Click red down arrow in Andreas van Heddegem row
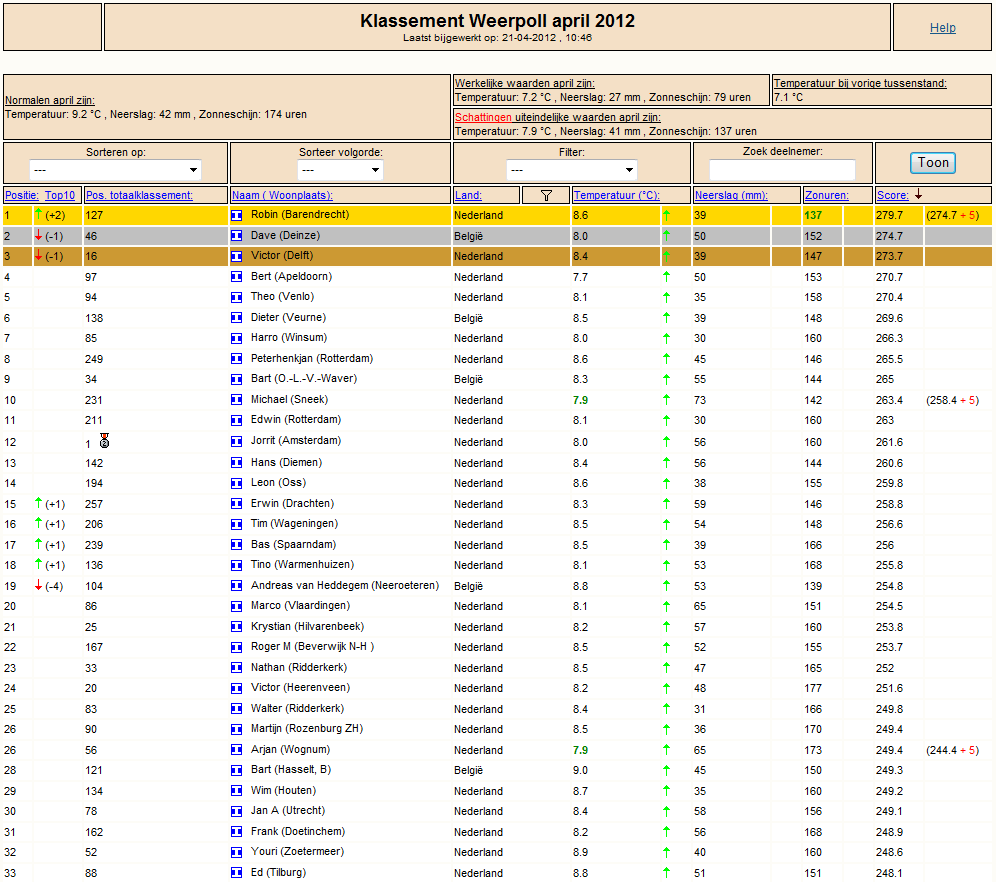 pyautogui.click(x=39, y=585)
